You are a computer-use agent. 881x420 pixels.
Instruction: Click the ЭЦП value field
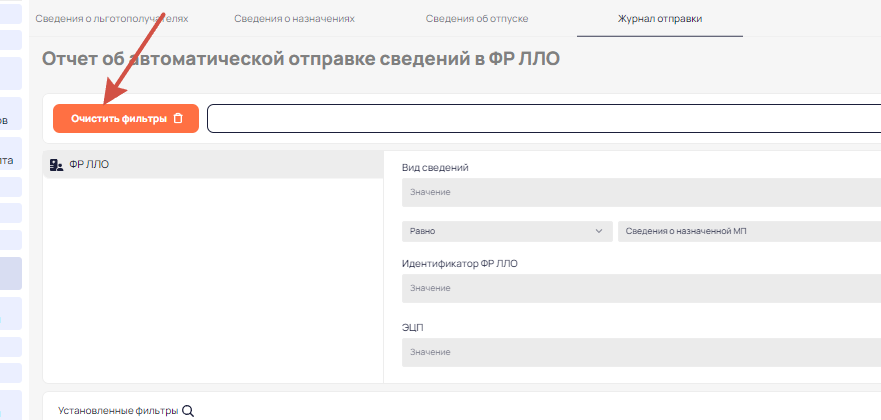tap(641, 352)
